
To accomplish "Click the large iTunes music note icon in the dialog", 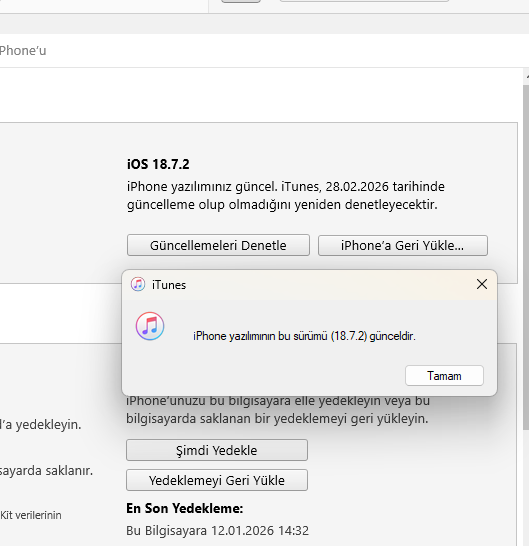I will point(150,326).
